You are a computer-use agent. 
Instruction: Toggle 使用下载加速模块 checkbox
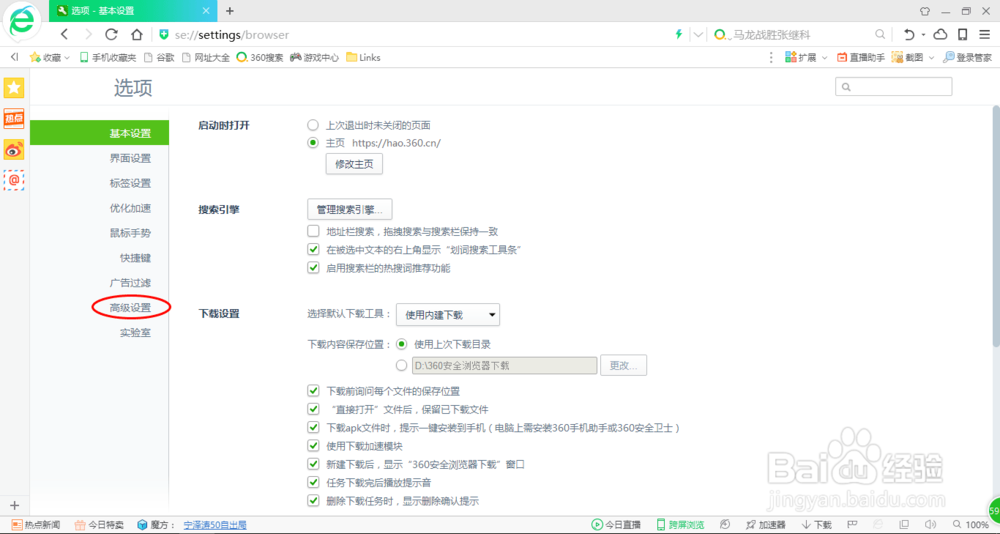(x=313, y=446)
